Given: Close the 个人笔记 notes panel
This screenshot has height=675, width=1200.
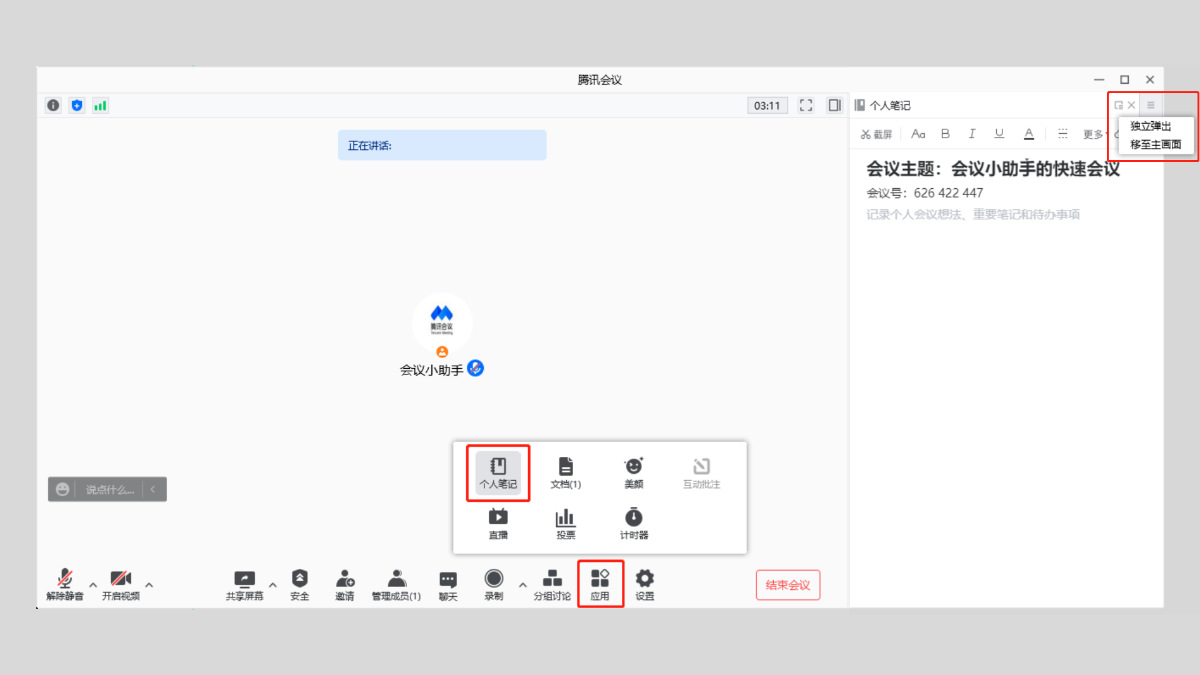Looking at the screenshot, I should coord(1132,105).
